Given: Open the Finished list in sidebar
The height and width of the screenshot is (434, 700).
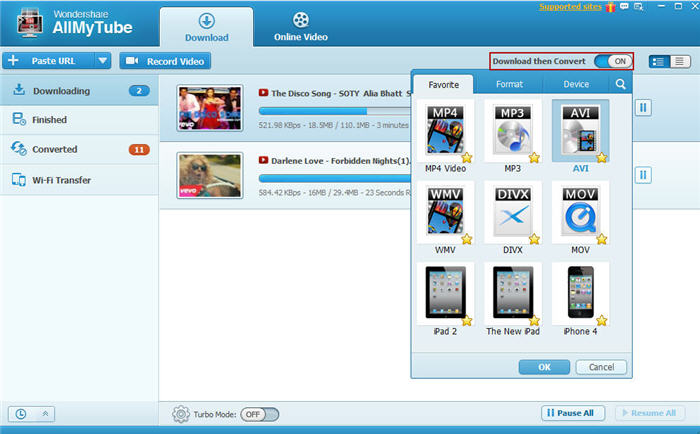Looking at the screenshot, I should coord(79,120).
